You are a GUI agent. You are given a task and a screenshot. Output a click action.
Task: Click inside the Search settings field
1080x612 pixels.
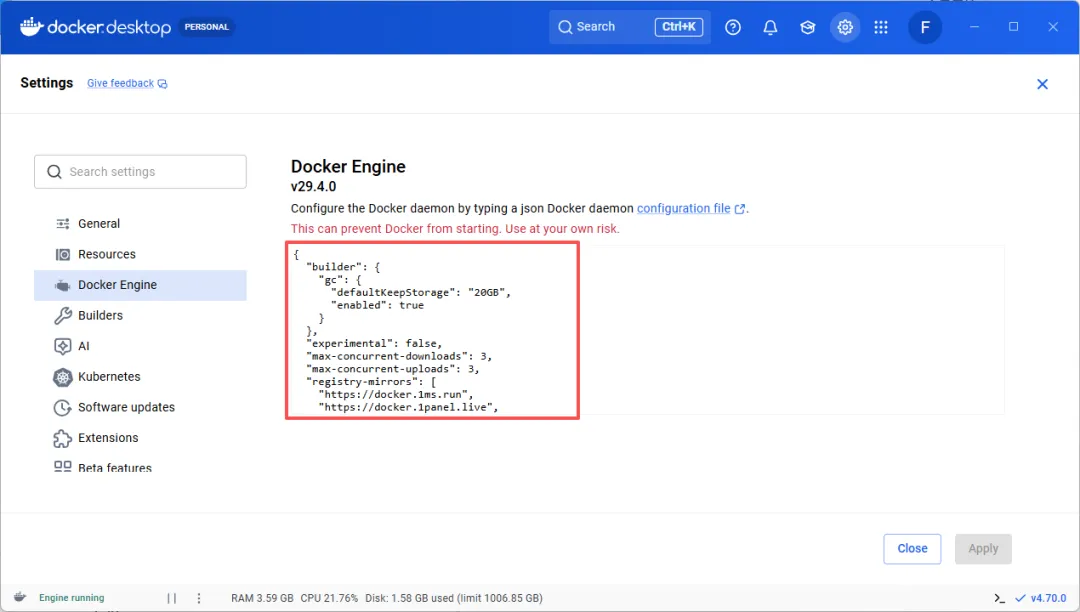click(x=140, y=171)
